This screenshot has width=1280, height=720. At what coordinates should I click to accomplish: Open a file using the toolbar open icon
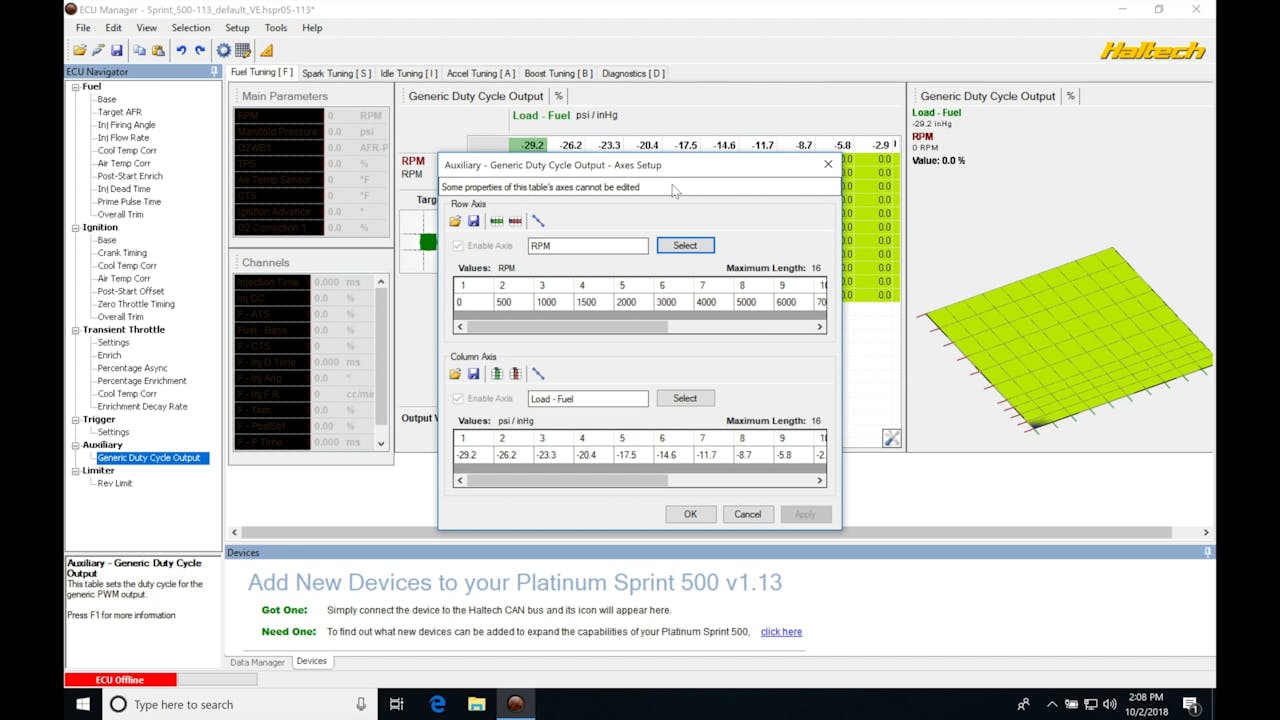click(82, 48)
